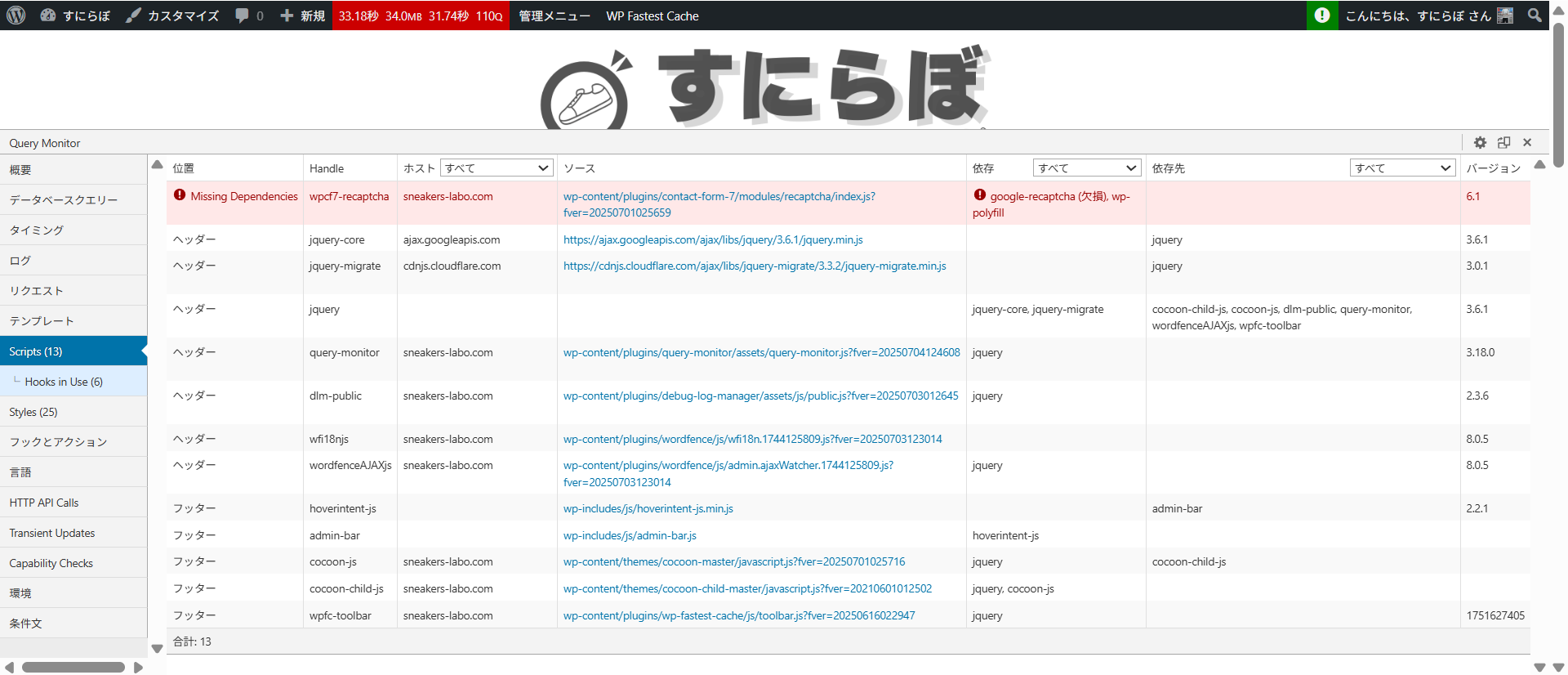Click the sidebar scroll-up arrow
1568x675 pixels.
pos(157,164)
